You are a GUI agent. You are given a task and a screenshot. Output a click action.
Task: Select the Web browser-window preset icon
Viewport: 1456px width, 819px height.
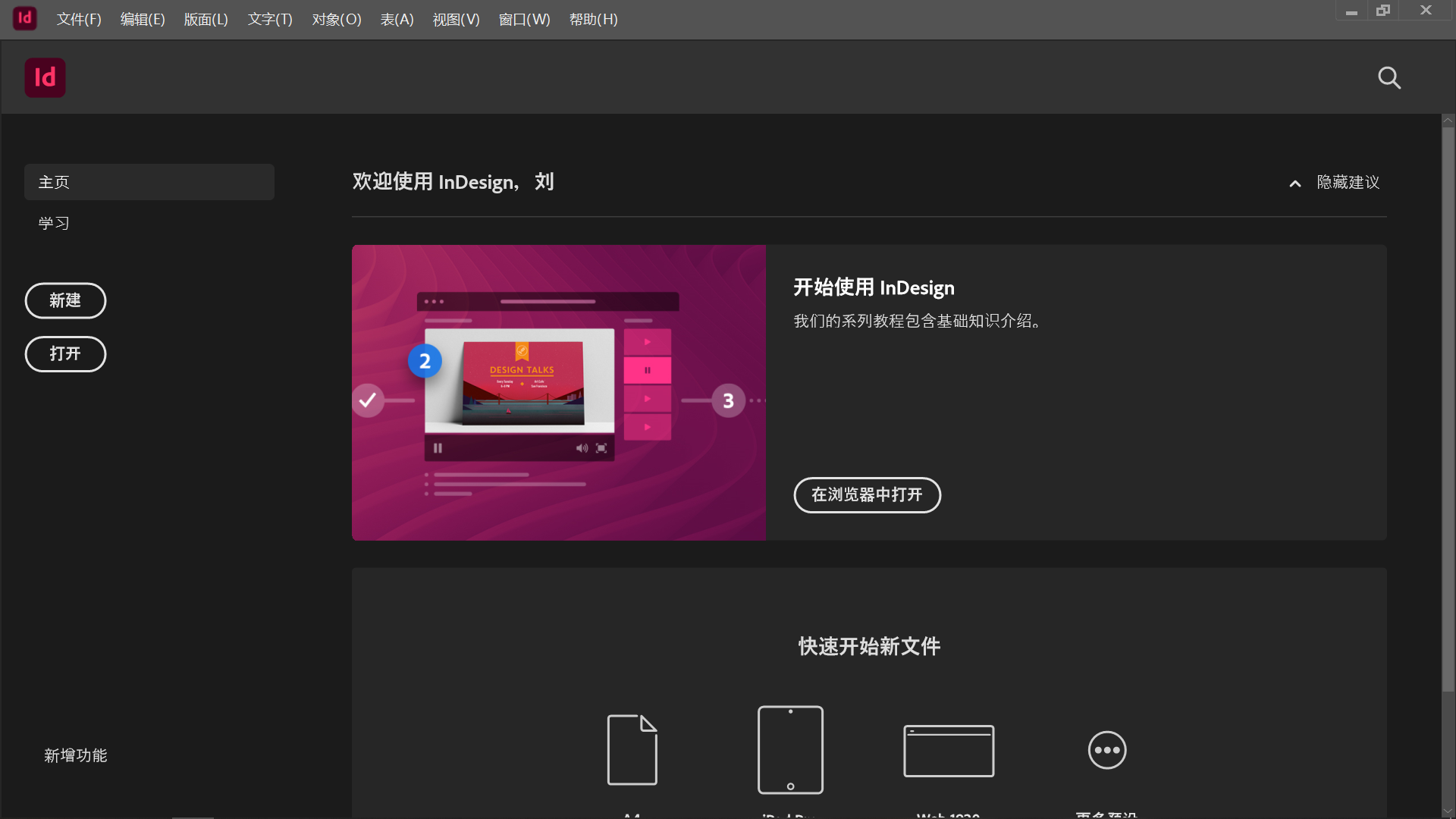coord(949,751)
